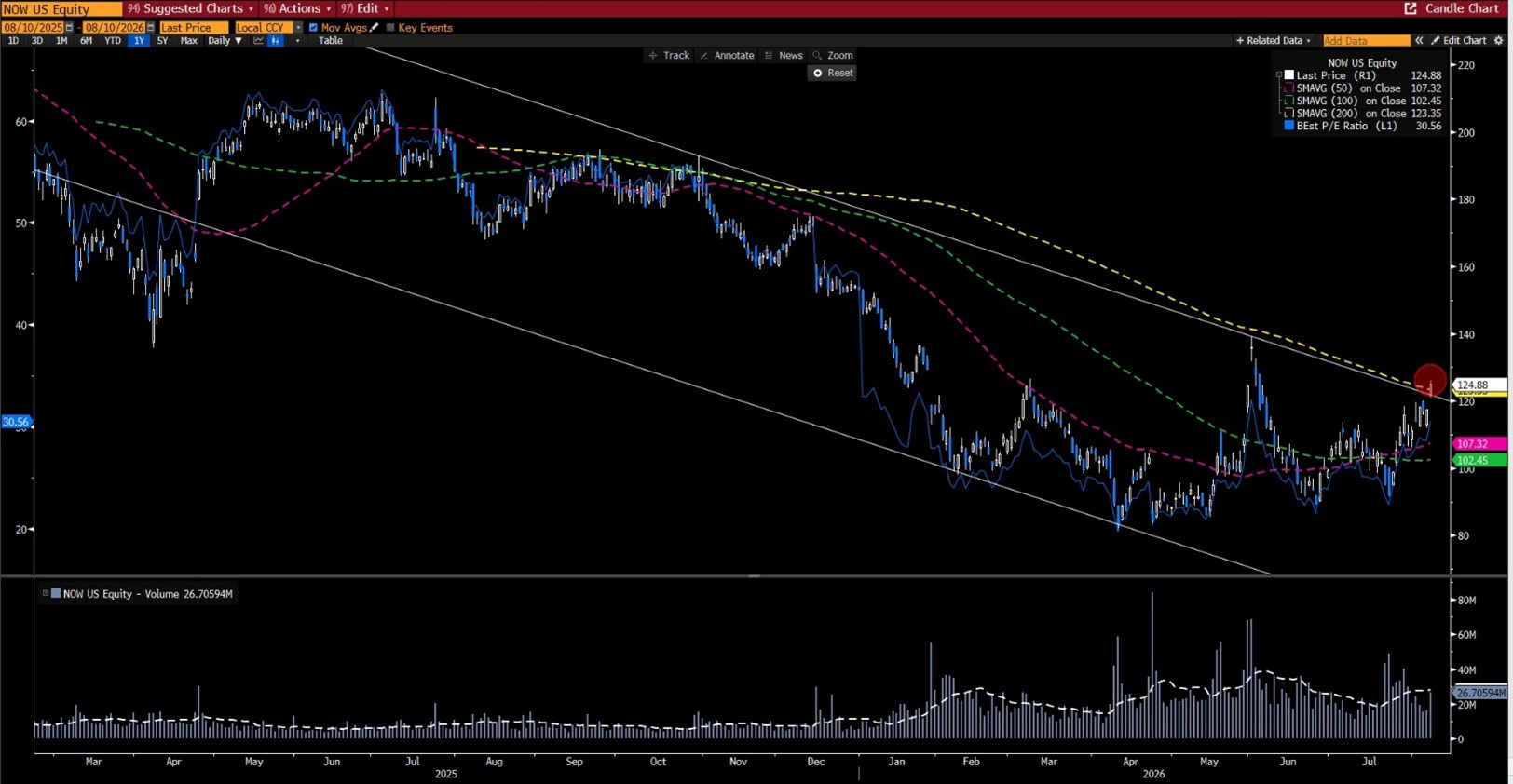
Task: Open the chart style options dropdown arrow
Action: 298,41
